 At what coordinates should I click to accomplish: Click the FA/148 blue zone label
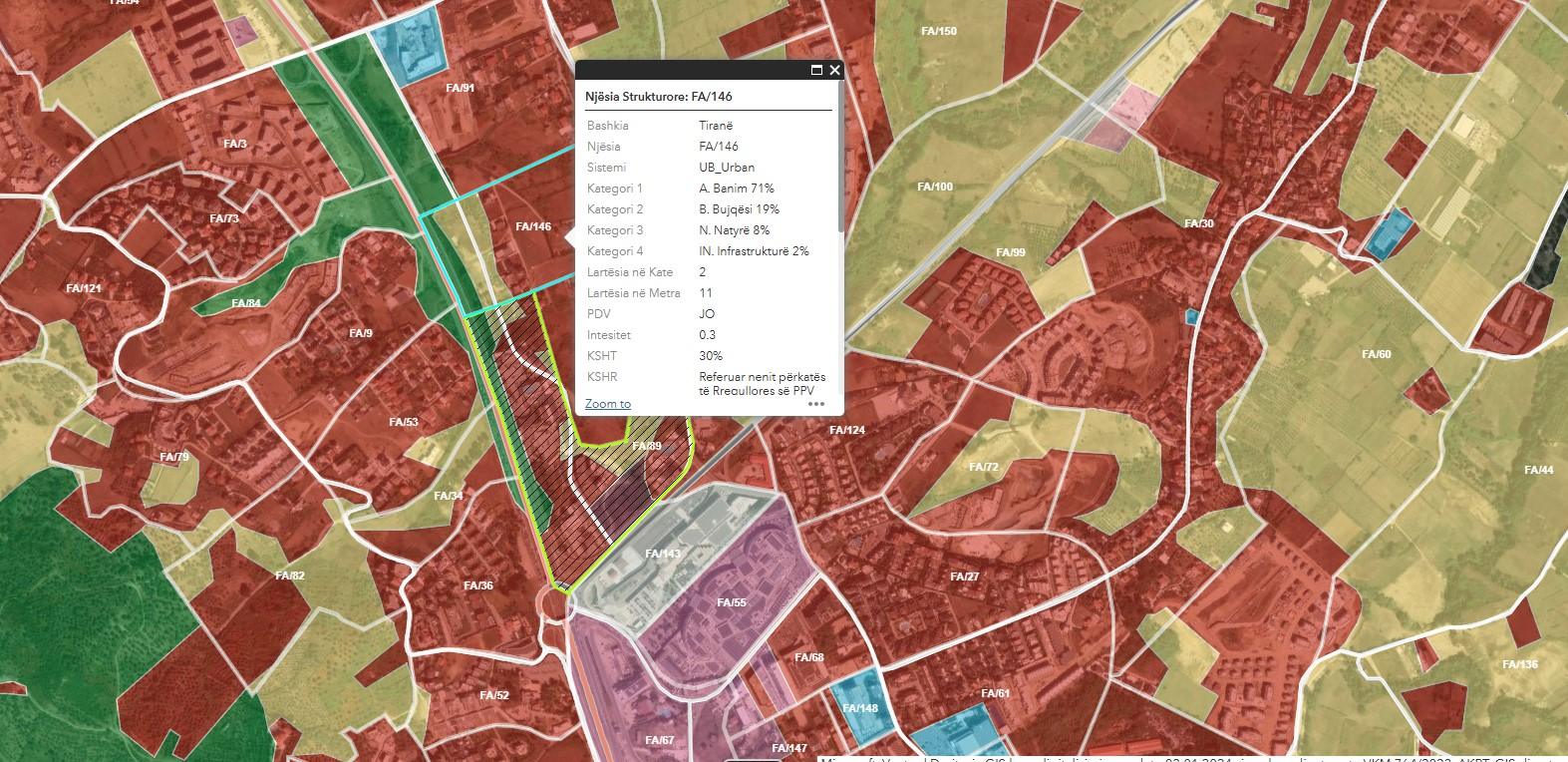(x=859, y=709)
